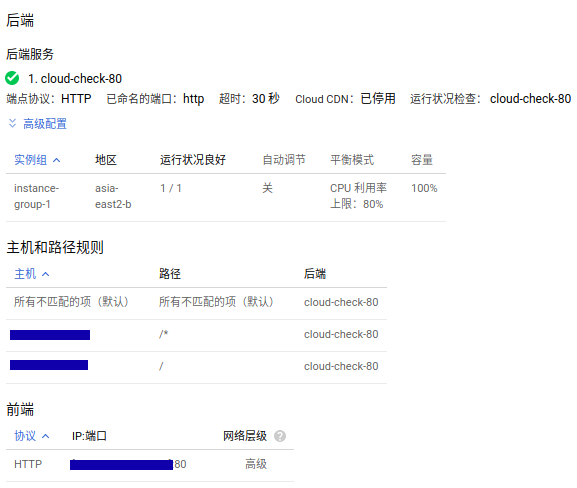Image resolution: width=577 pixels, height=488 pixels.
Task: Click the network tier help question icon
Action: coord(280,436)
